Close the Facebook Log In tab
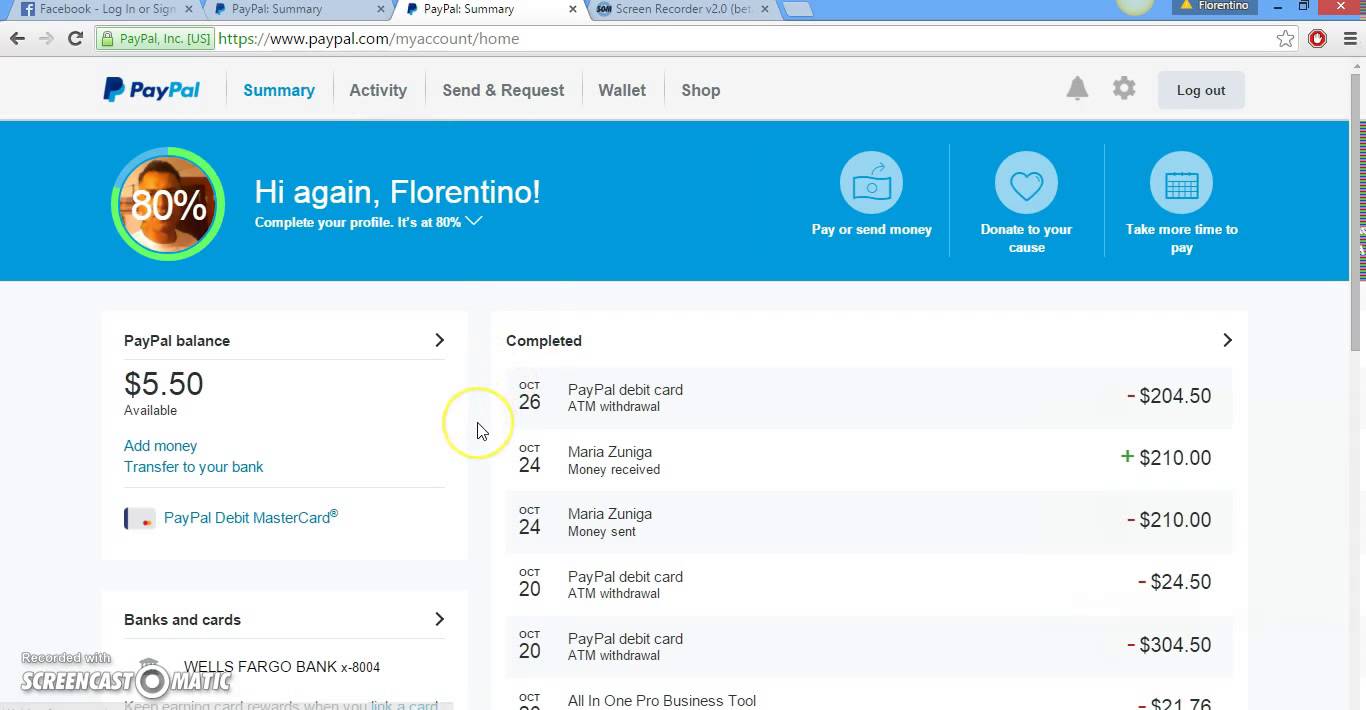 [189, 9]
